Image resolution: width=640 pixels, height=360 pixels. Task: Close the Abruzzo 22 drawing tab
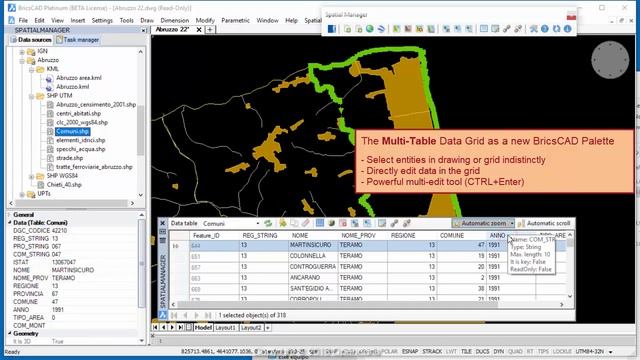(x=199, y=29)
